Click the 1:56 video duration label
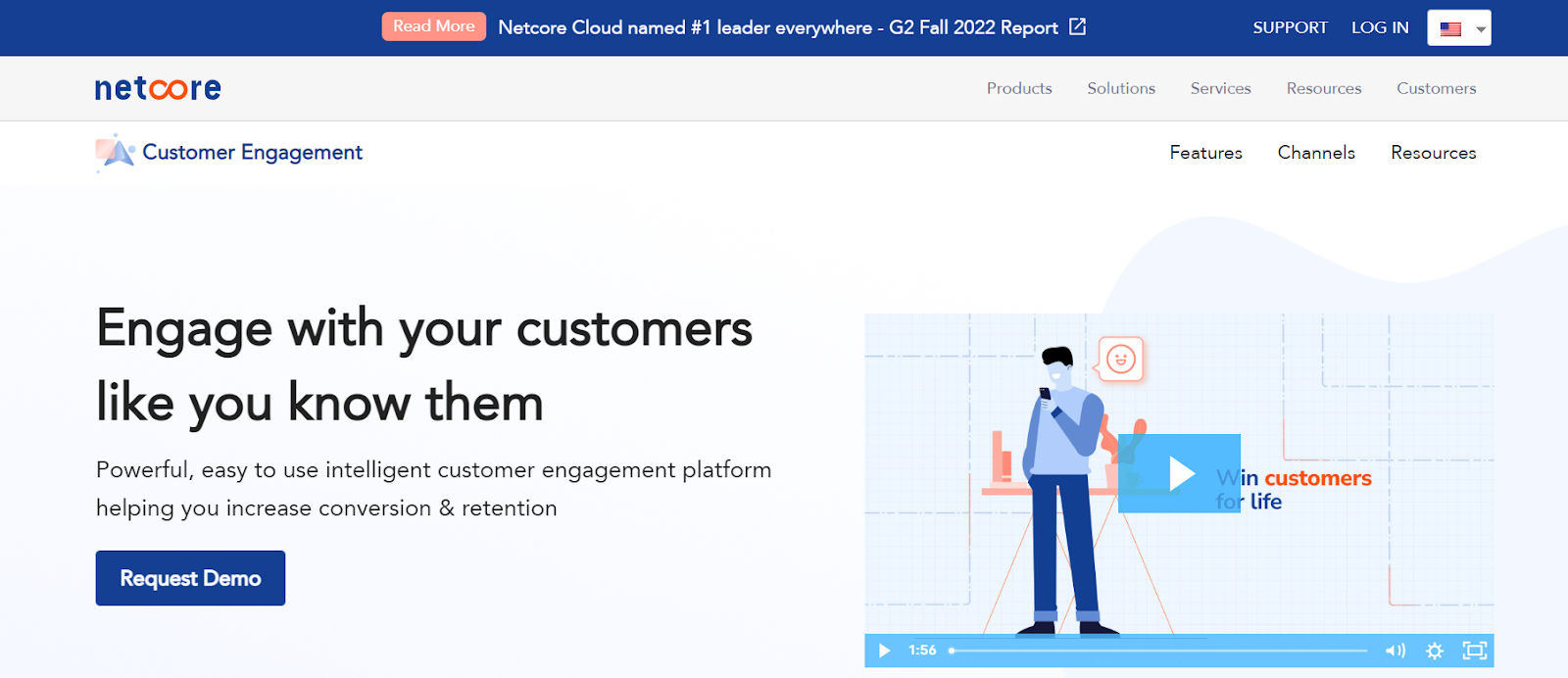This screenshot has height=678, width=1568. 922,651
